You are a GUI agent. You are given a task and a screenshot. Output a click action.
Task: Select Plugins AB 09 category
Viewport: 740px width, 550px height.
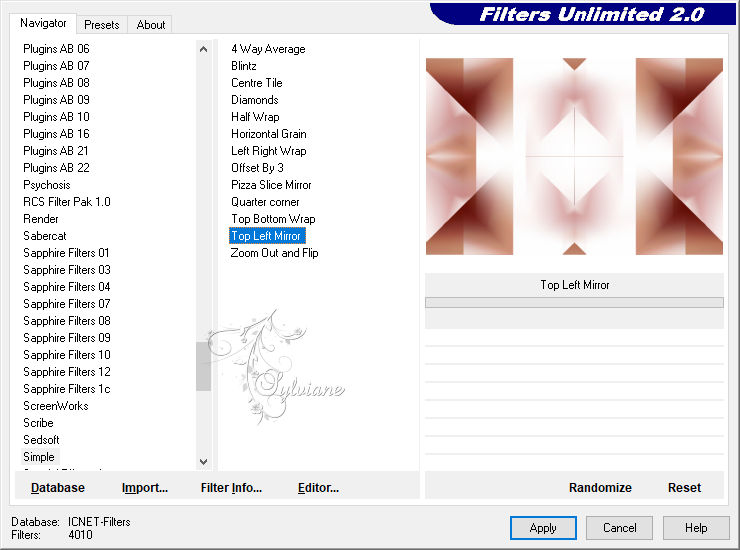[x=56, y=100]
